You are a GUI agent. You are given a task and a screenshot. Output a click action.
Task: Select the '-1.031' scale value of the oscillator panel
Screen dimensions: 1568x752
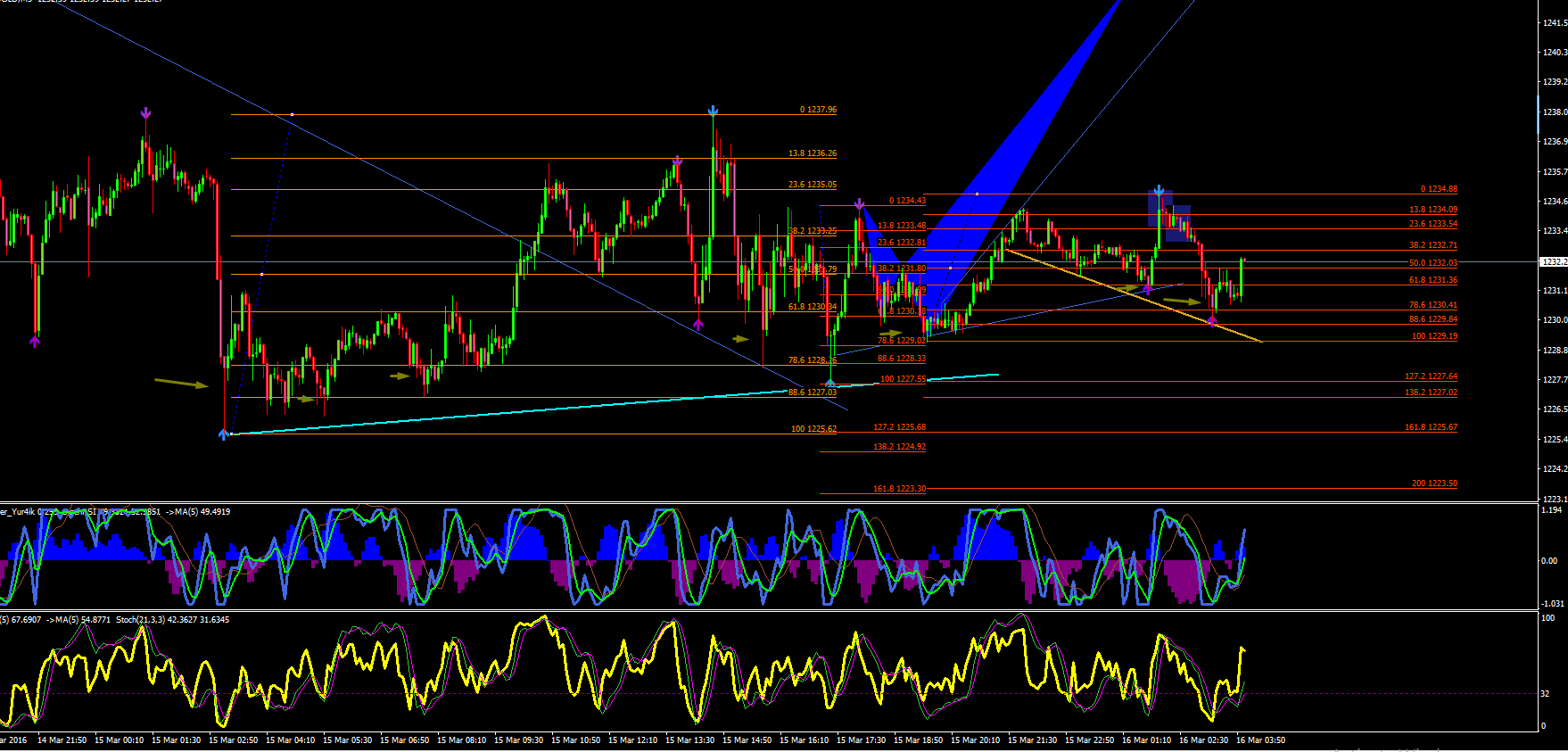pyautogui.click(x=1551, y=604)
